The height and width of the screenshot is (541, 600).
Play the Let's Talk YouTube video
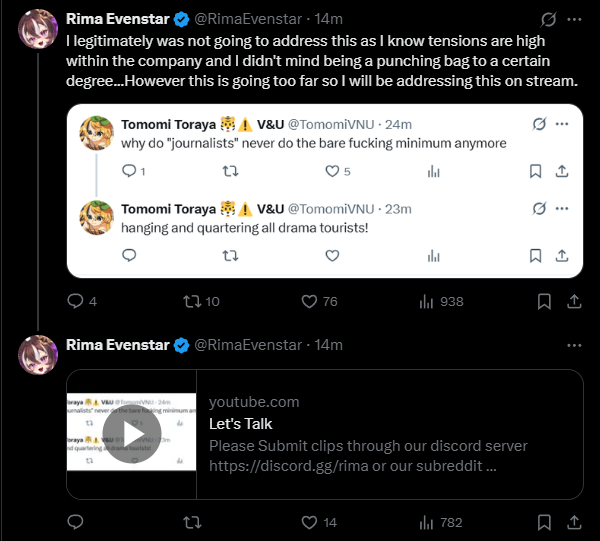click(x=131, y=433)
